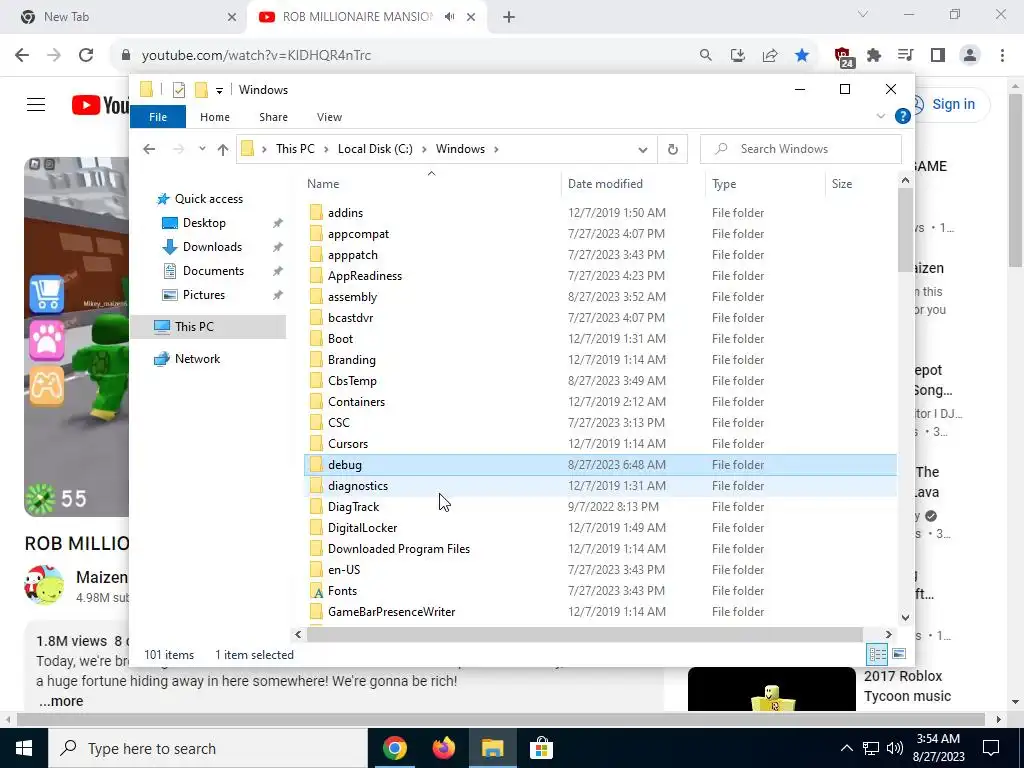Click the share page icon in Chrome
This screenshot has height=768, width=1024.
(770, 55)
